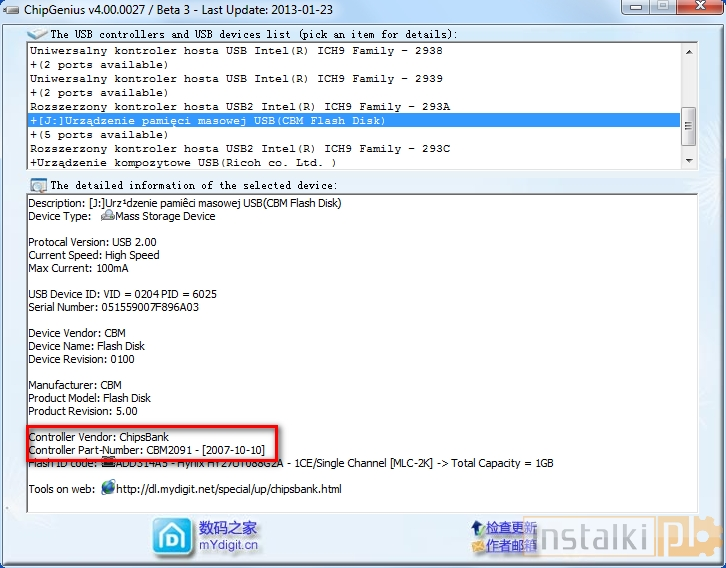This screenshot has width=726, height=568.
Task: Click the mYdigit house logo icon
Action: click(172, 535)
